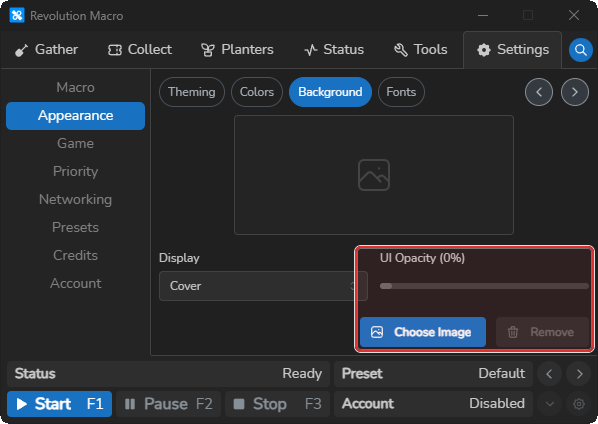The image size is (598, 424).
Task: Open the Collect tab
Action: coord(140,50)
